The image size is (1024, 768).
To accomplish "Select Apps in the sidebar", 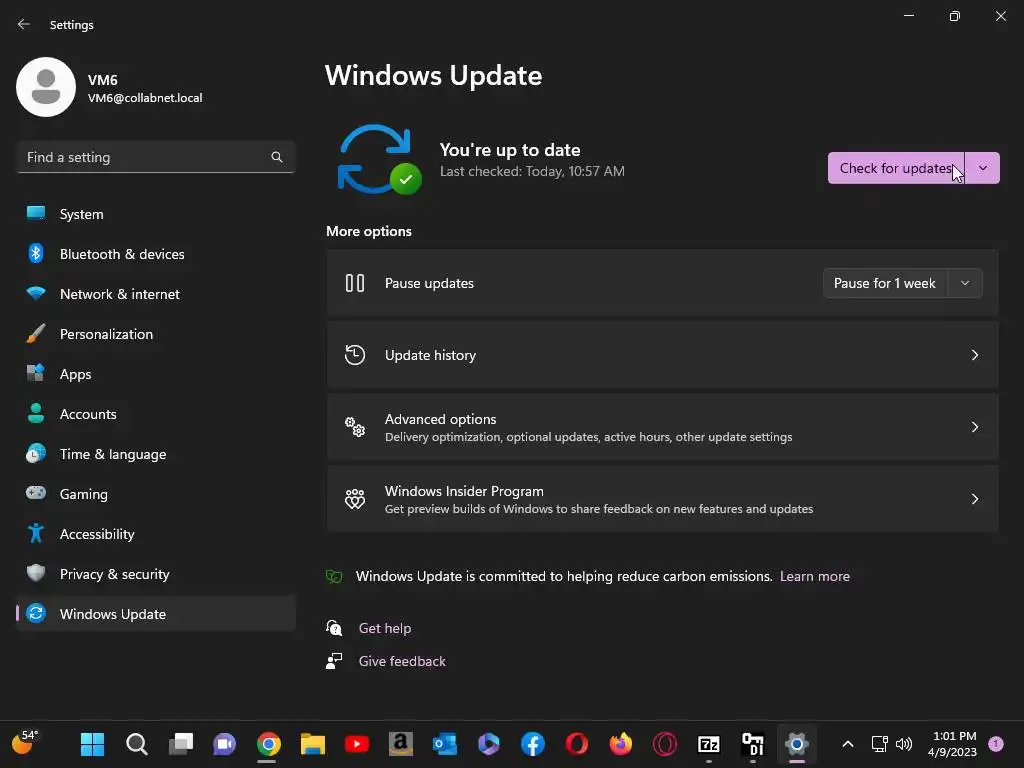I will [155, 374].
